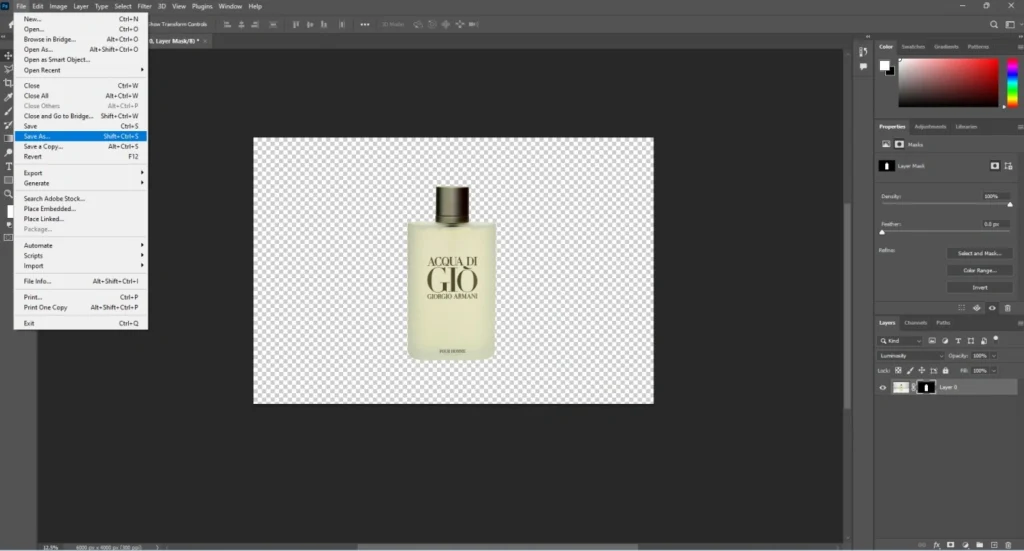Screen dimensions: 1024x551
Task: Toggle lock transparent pixels
Action: pos(898,371)
